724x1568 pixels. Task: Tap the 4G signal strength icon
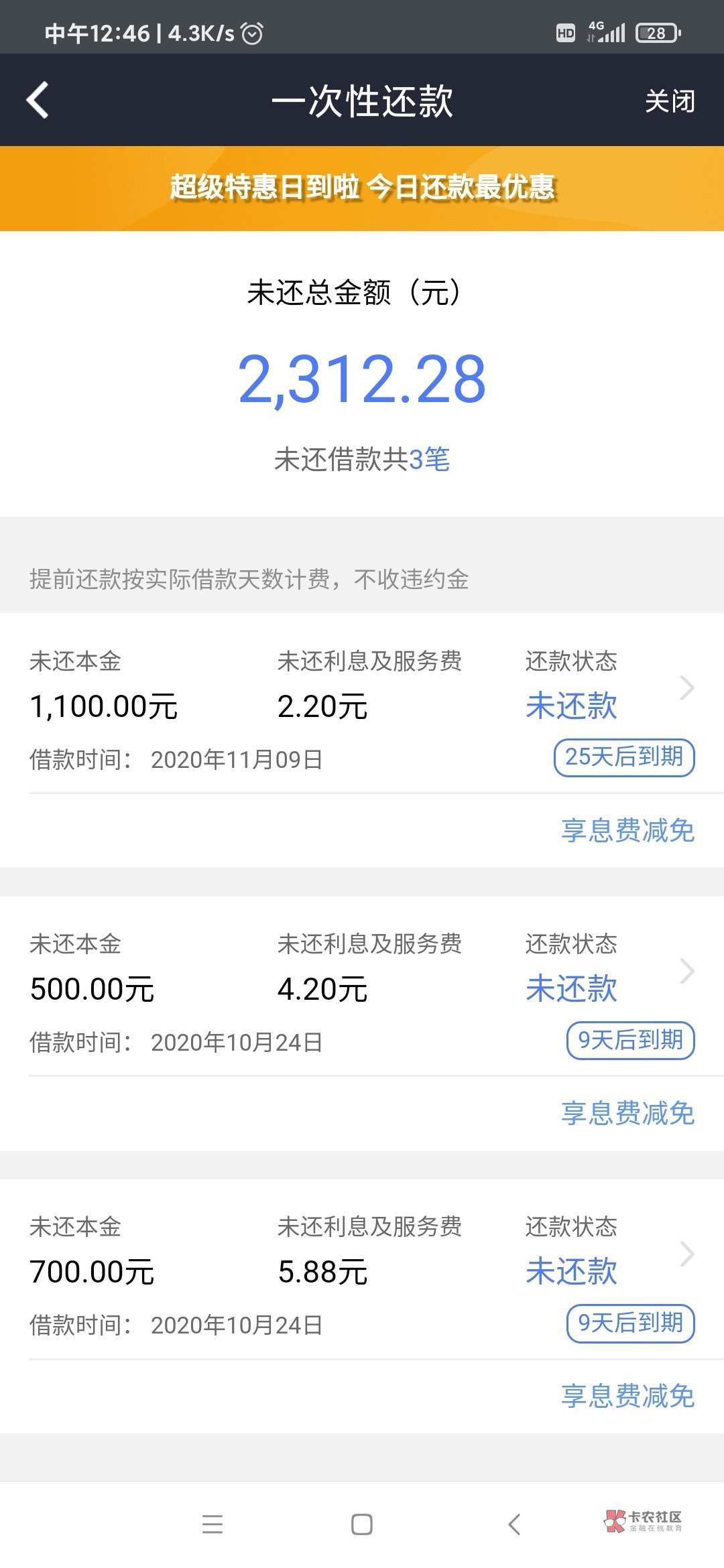click(x=607, y=32)
